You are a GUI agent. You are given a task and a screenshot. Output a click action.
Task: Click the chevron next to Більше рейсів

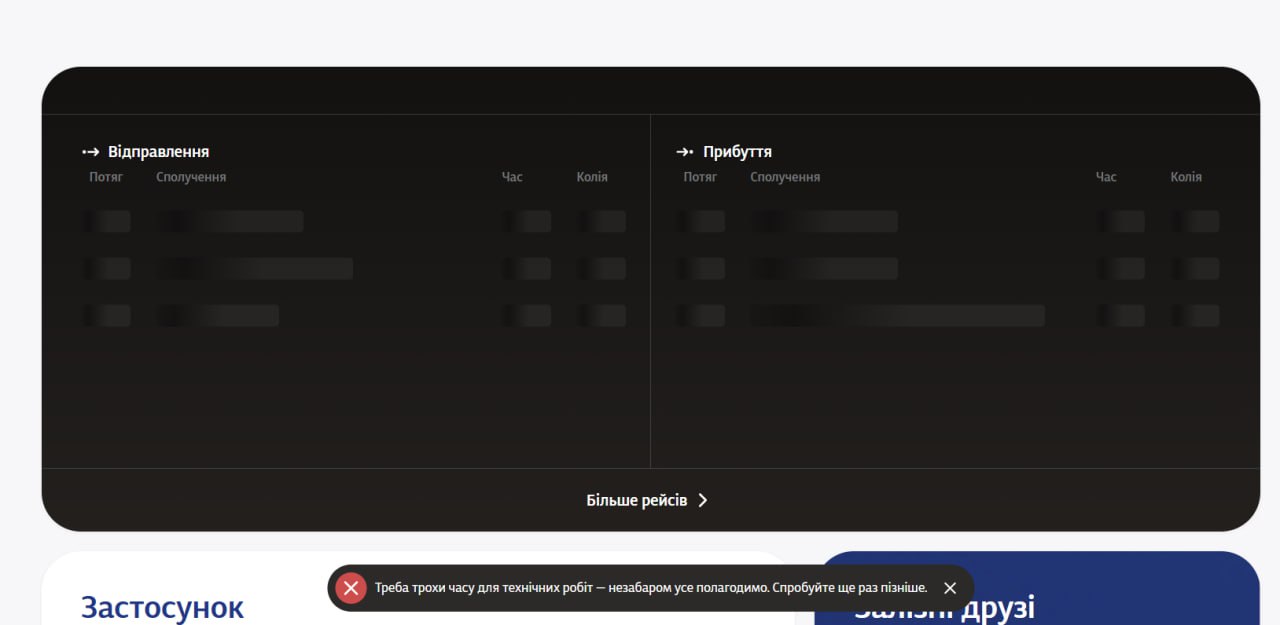703,500
